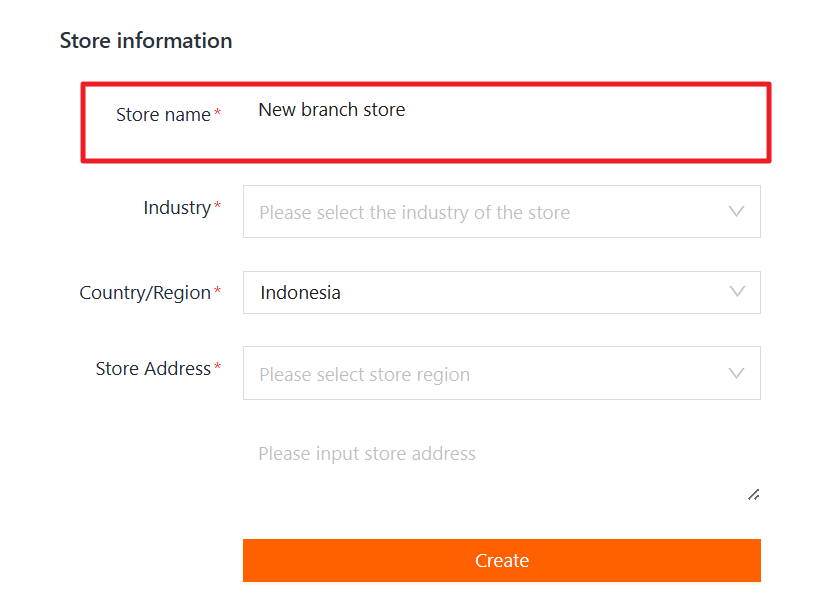Image resolution: width=830 pixels, height=603 pixels.
Task: Click the red asterisk next to Store name
Action: click(217, 115)
